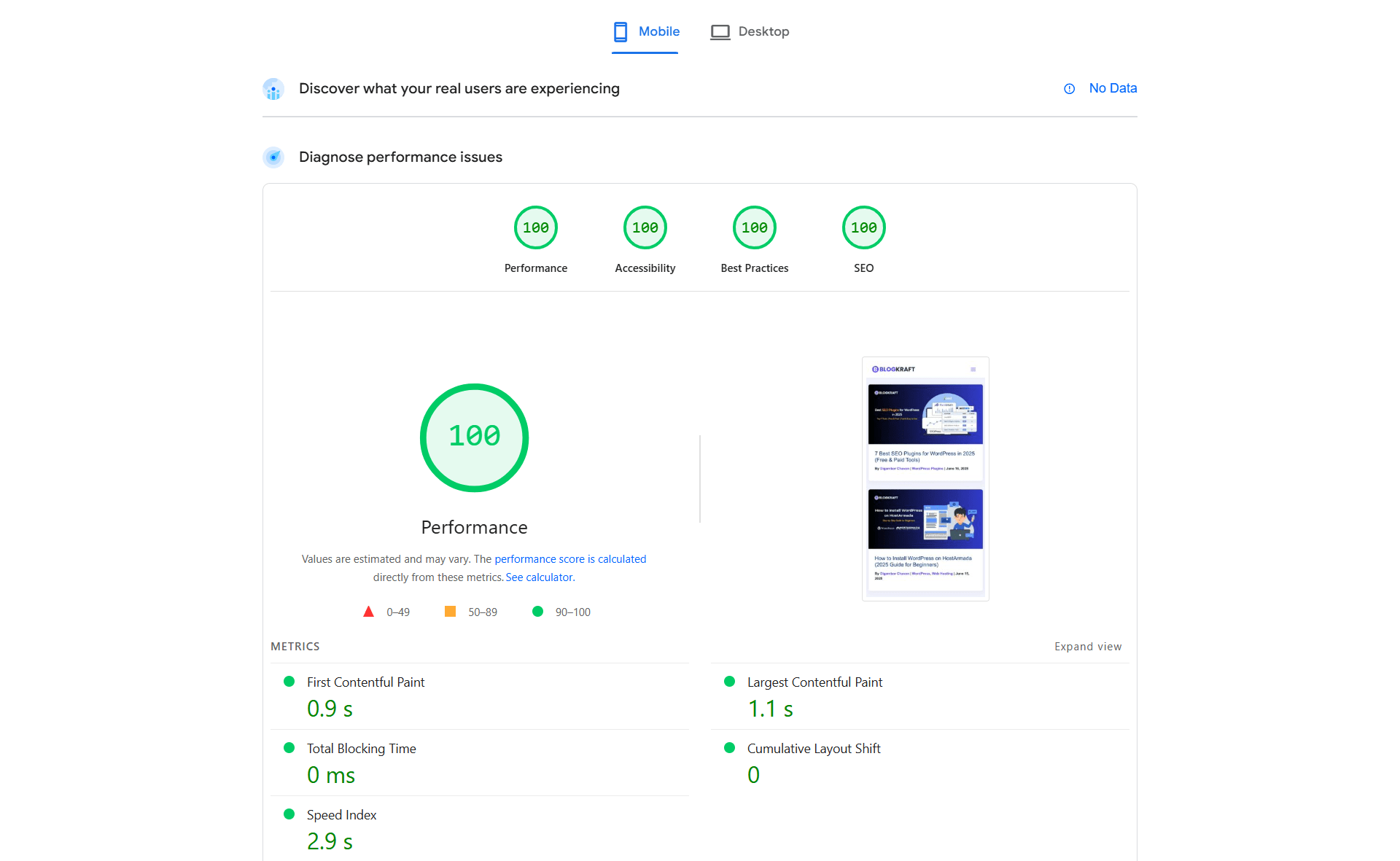The height and width of the screenshot is (861, 1400).
Task: Click the mobile phone icon next to Mobile
Action: tap(621, 31)
